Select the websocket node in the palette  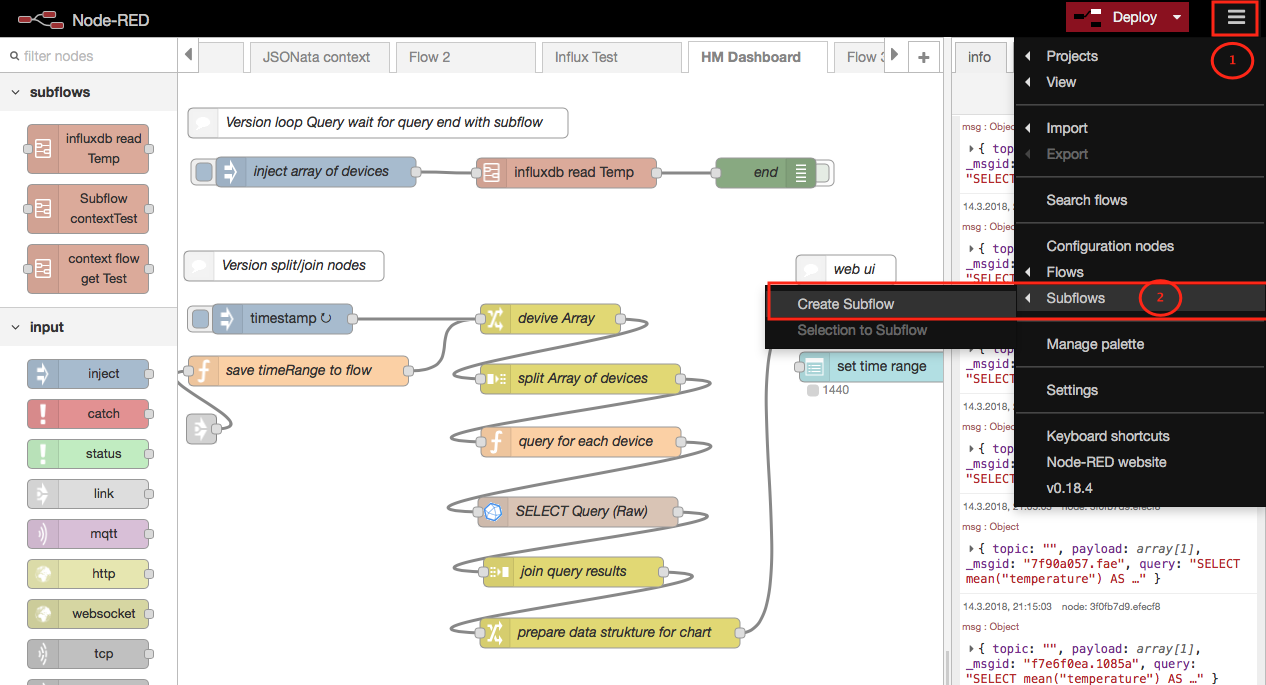(88, 614)
